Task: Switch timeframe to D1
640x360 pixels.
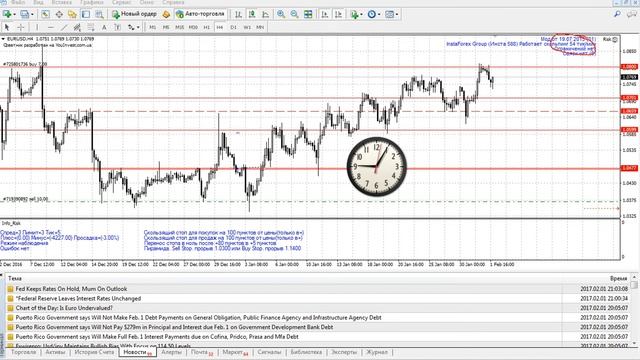Action: [233, 27]
